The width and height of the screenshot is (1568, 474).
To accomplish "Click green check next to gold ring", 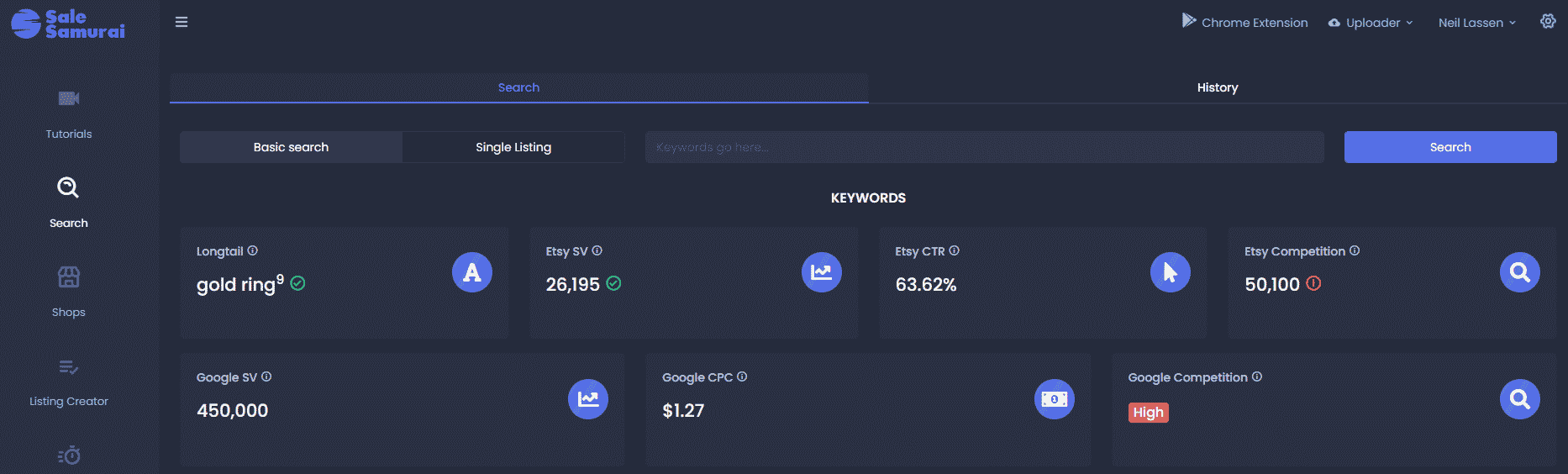I will coord(297,283).
